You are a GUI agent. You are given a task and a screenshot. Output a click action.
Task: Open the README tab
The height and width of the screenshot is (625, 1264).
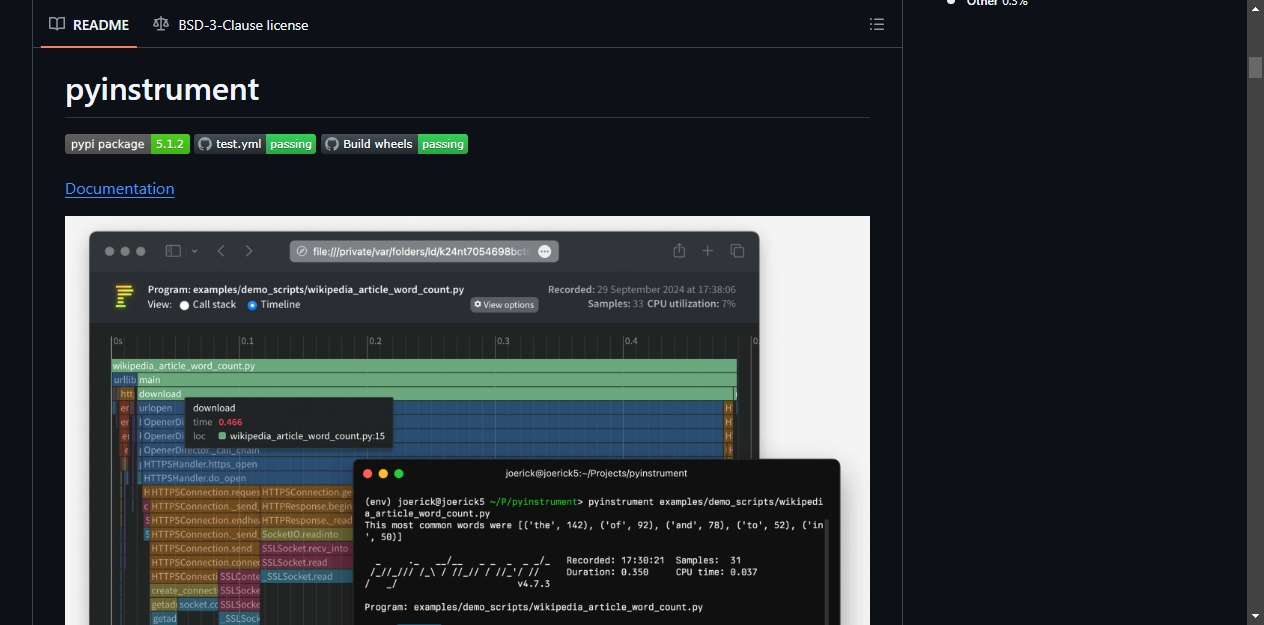click(x=89, y=24)
